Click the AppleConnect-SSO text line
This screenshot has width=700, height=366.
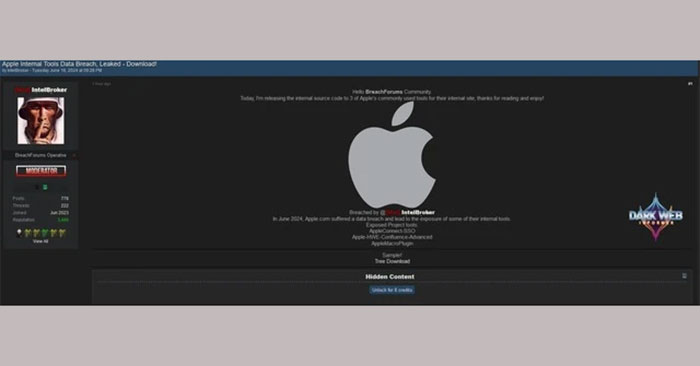(392, 231)
